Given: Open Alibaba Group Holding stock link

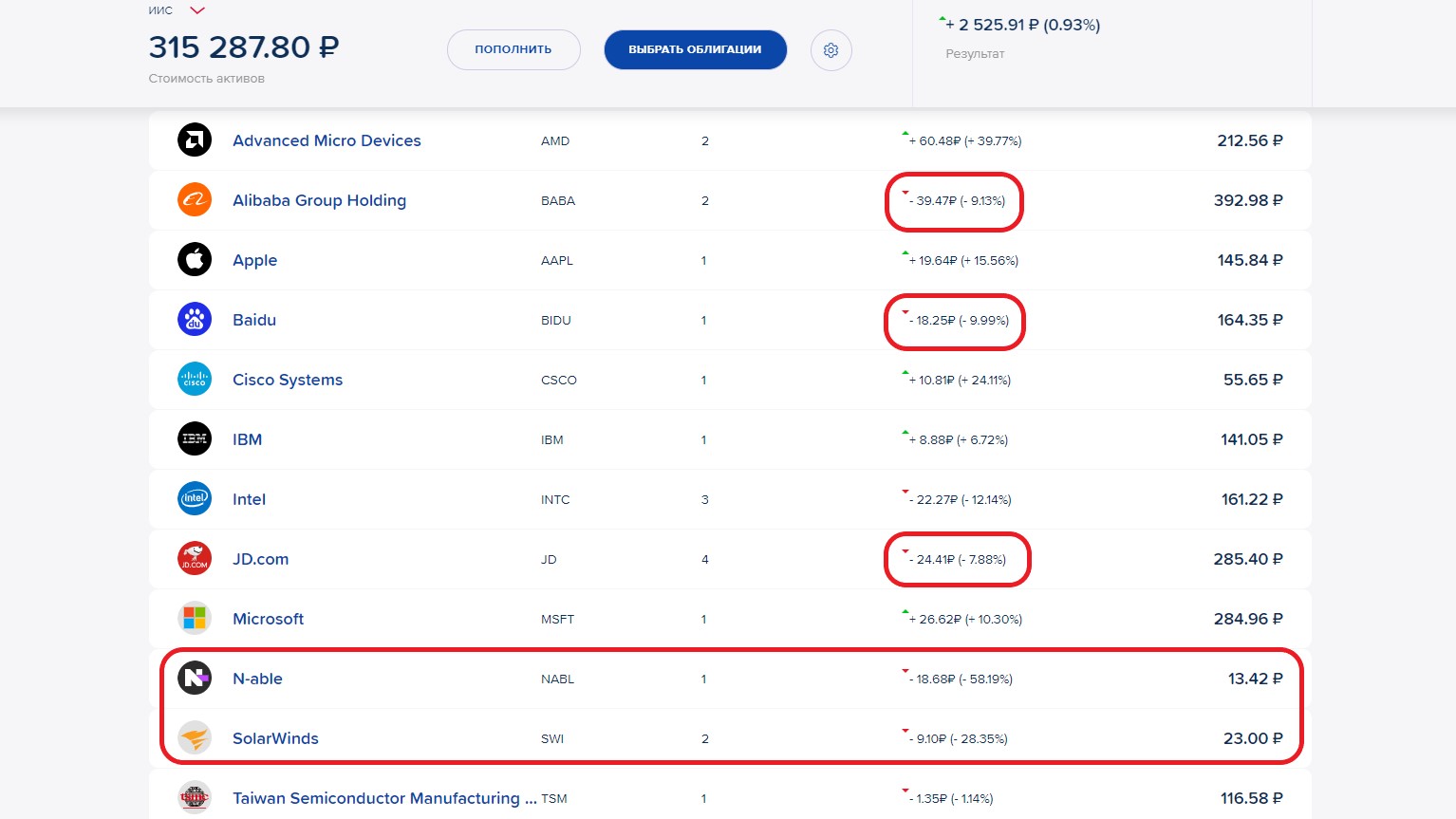Looking at the screenshot, I should tap(319, 200).
